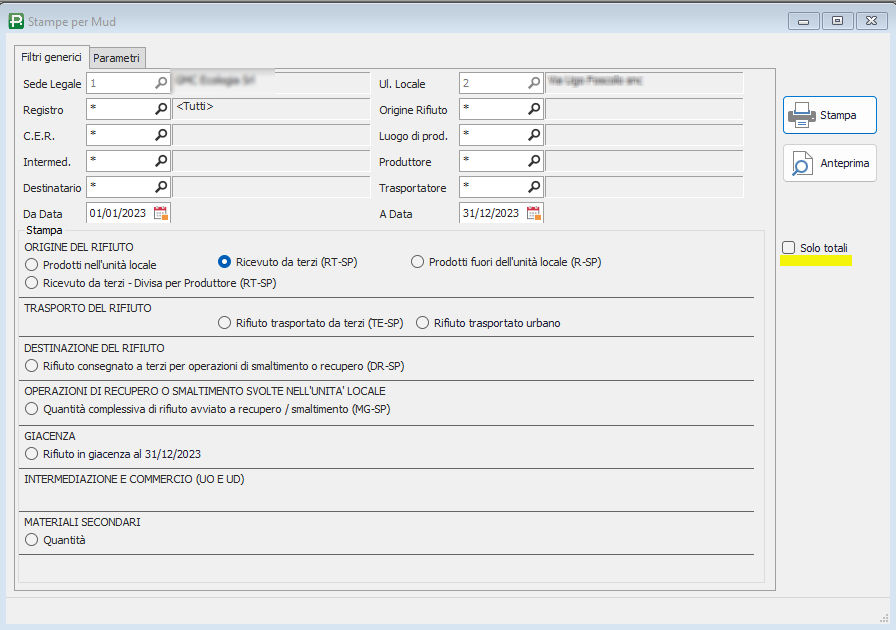Click the Produttore search icon
Image resolution: width=896 pixels, height=630 pixels.
(x=534, y=161)
